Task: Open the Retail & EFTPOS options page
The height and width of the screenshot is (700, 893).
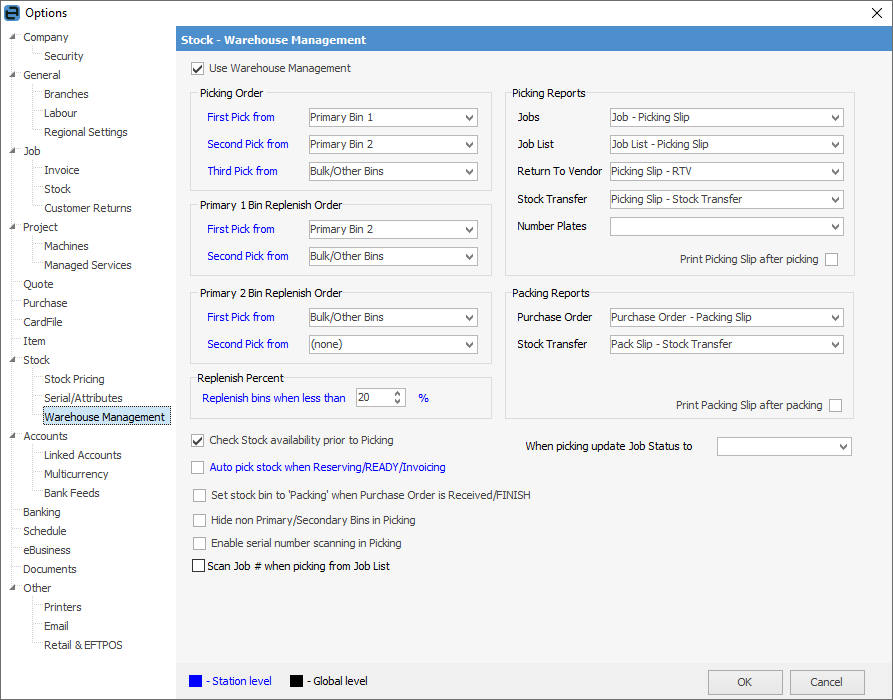Action: click(83, 645)
